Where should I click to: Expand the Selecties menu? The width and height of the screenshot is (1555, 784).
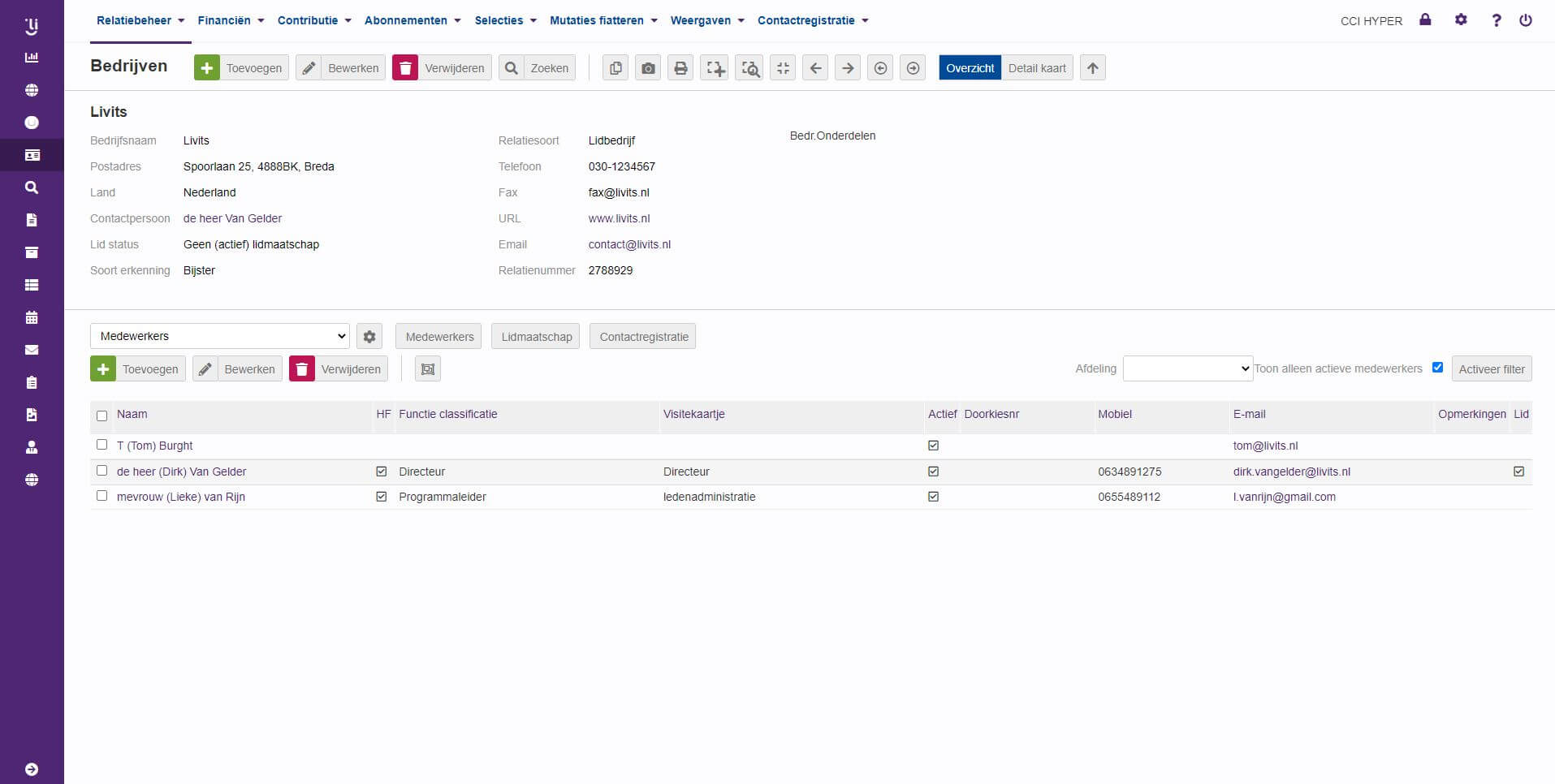point(506,20)
